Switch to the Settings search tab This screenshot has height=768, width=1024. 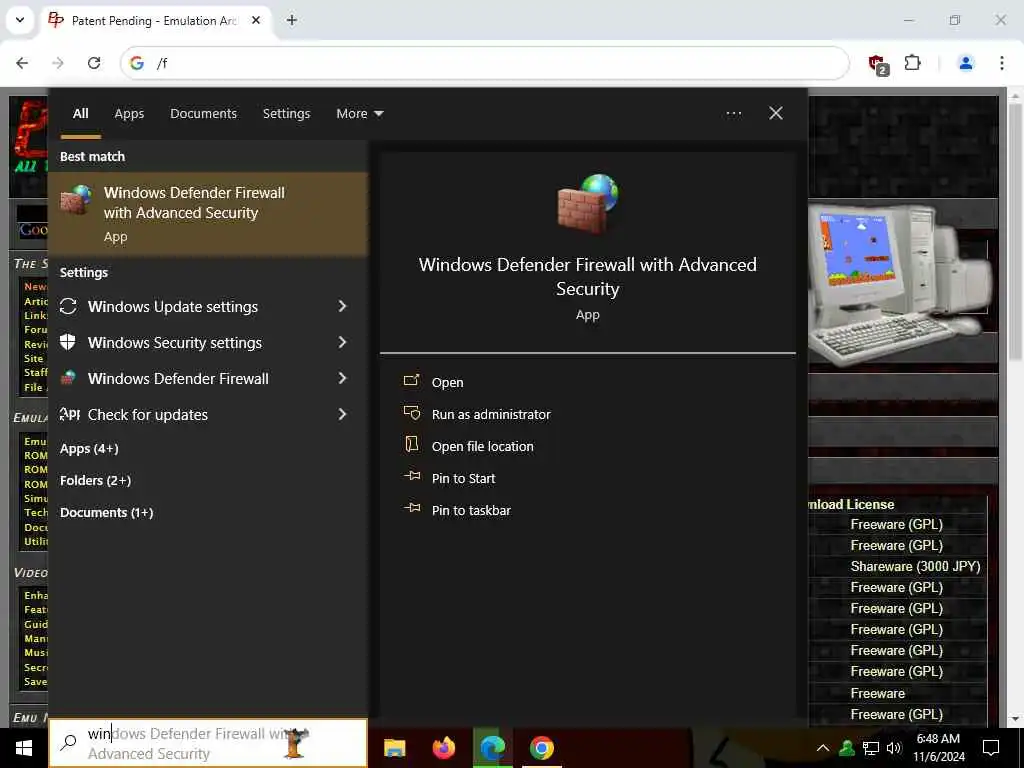286,114
